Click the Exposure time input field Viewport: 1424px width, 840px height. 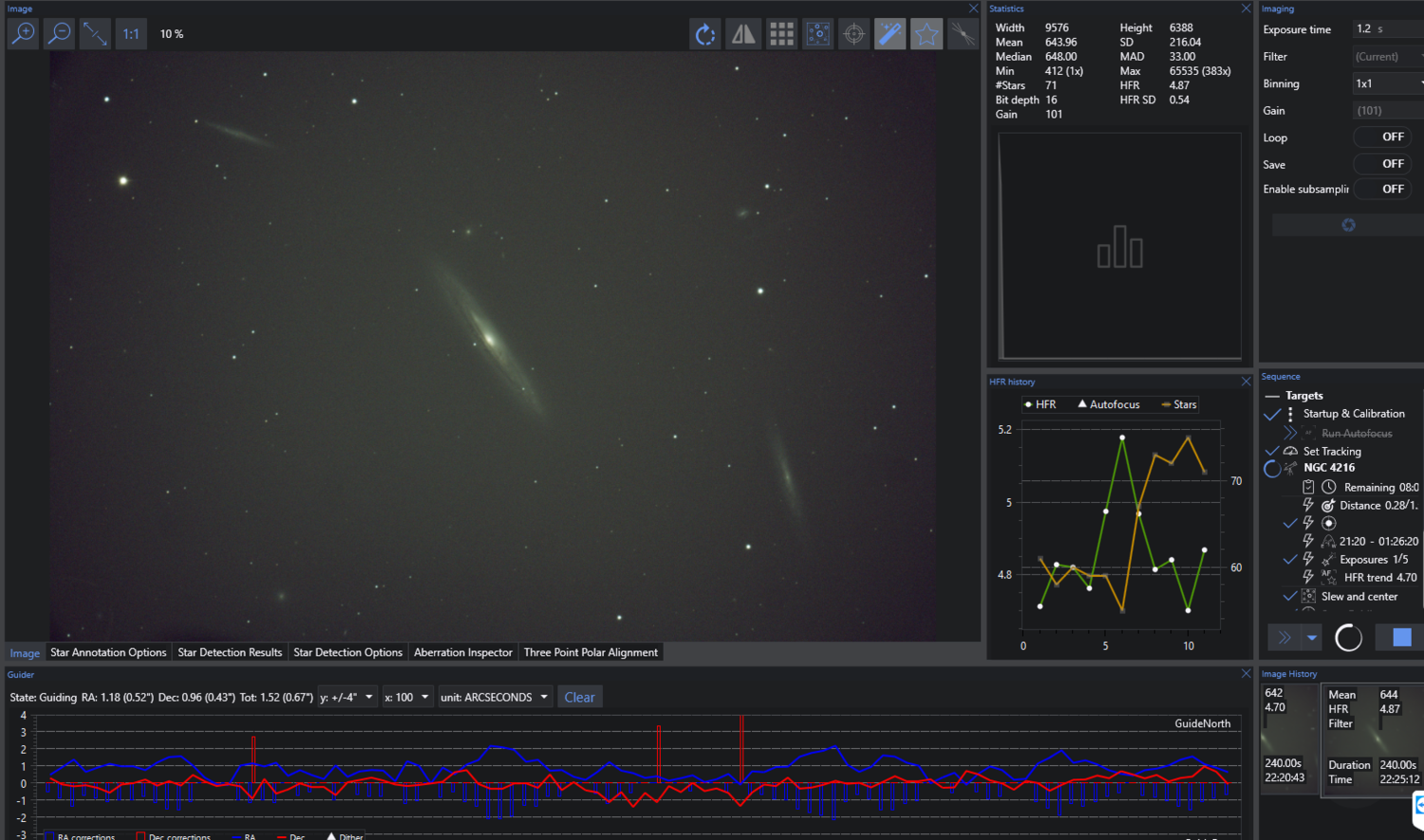point(1386,29)
